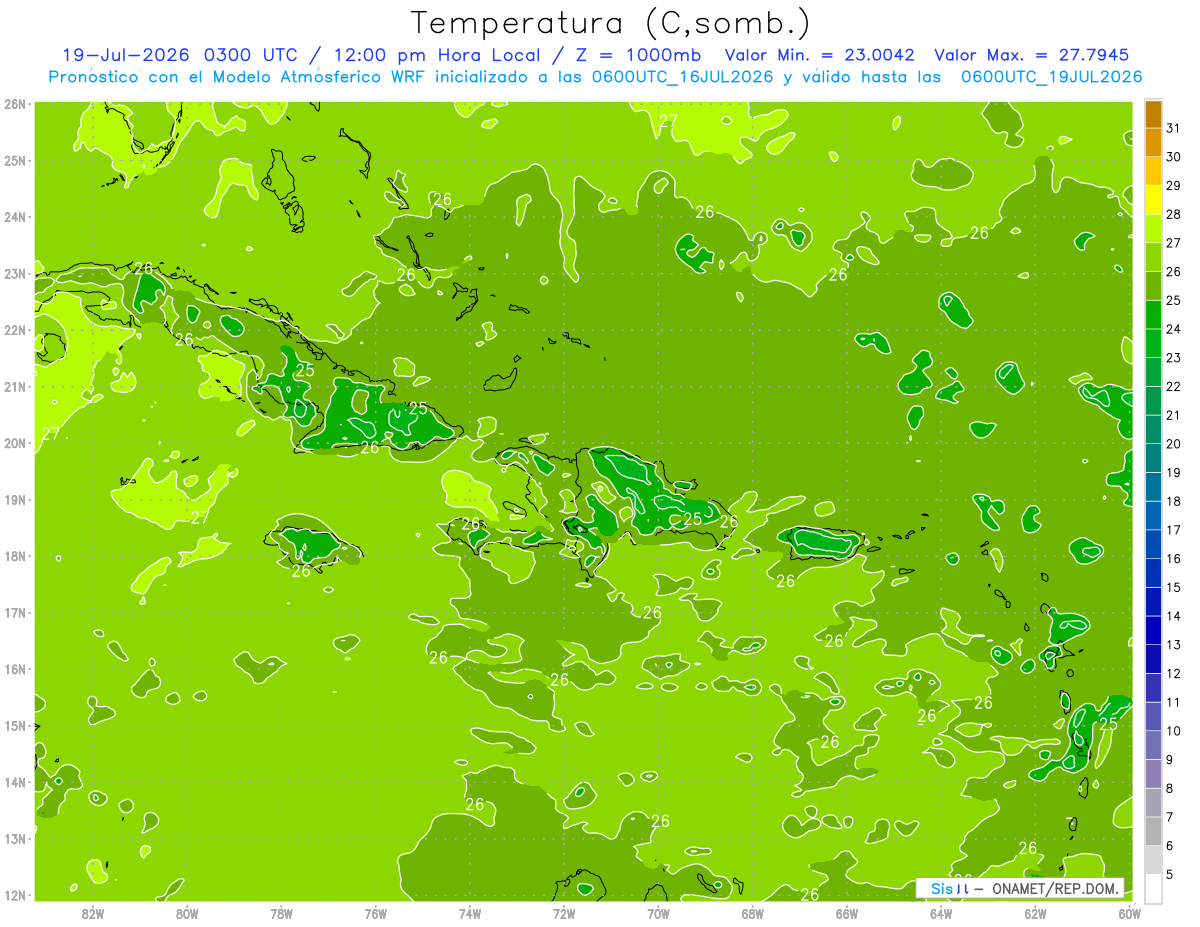Click the 72W longitude axis label

click(x=564, y=913)
